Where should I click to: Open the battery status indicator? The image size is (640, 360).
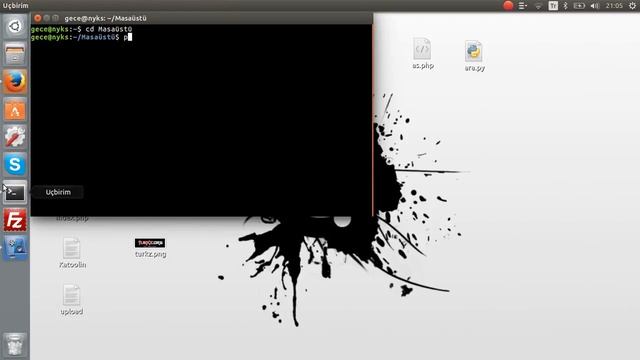(579, 6)
